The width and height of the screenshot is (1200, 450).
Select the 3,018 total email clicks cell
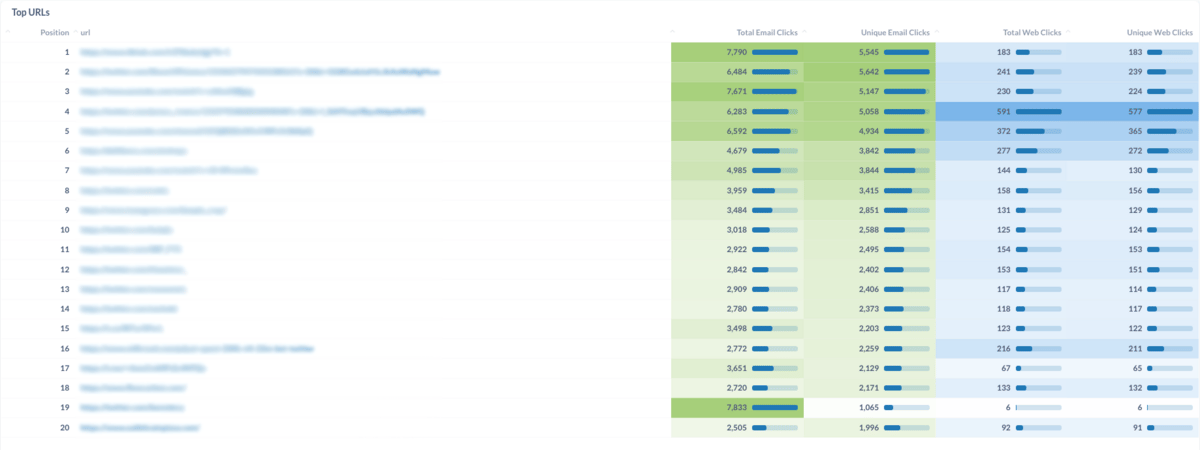(735, 230)
